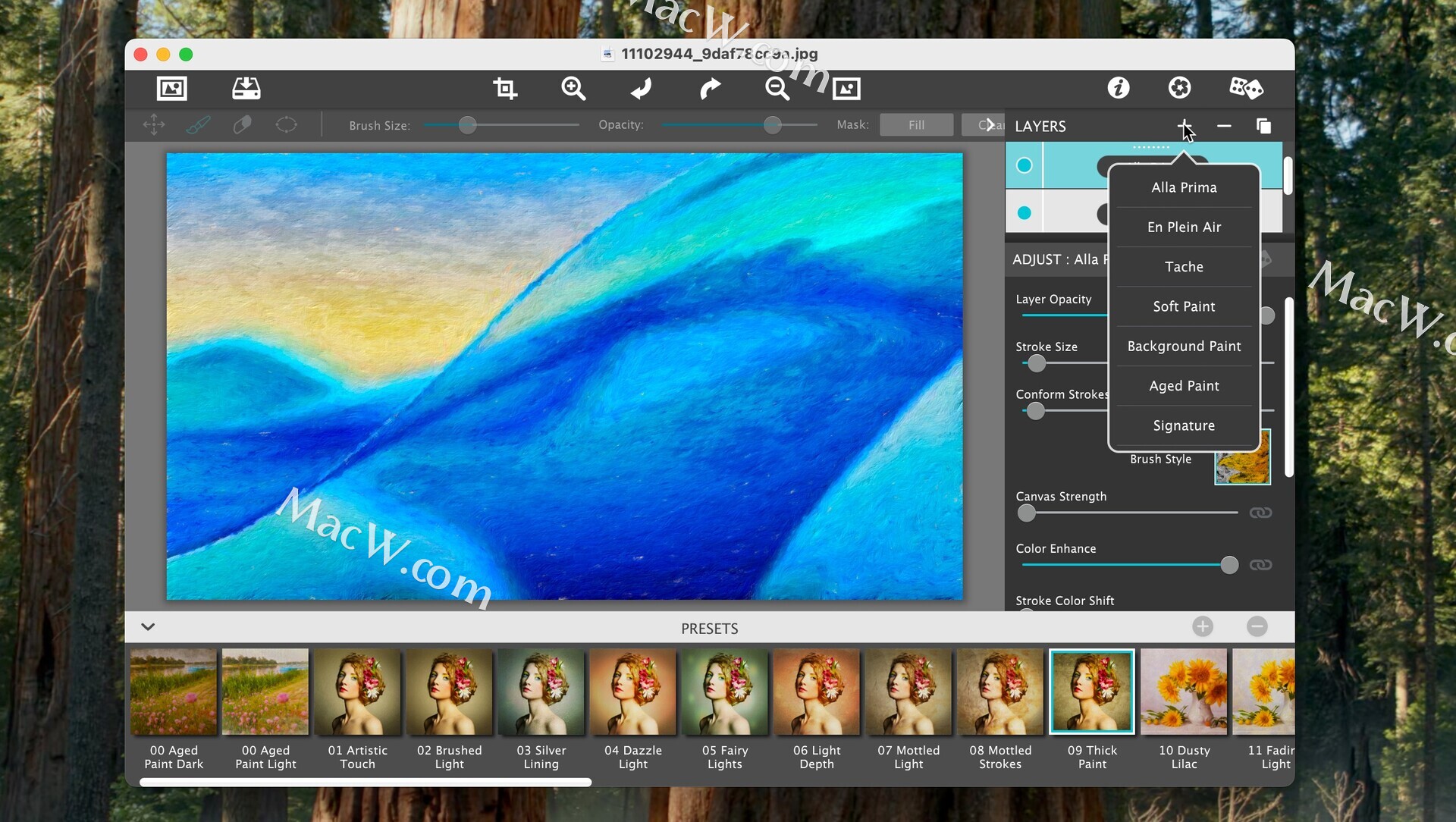Adjust the Brush Size slider
The image size is (1456, 822).
468,125
